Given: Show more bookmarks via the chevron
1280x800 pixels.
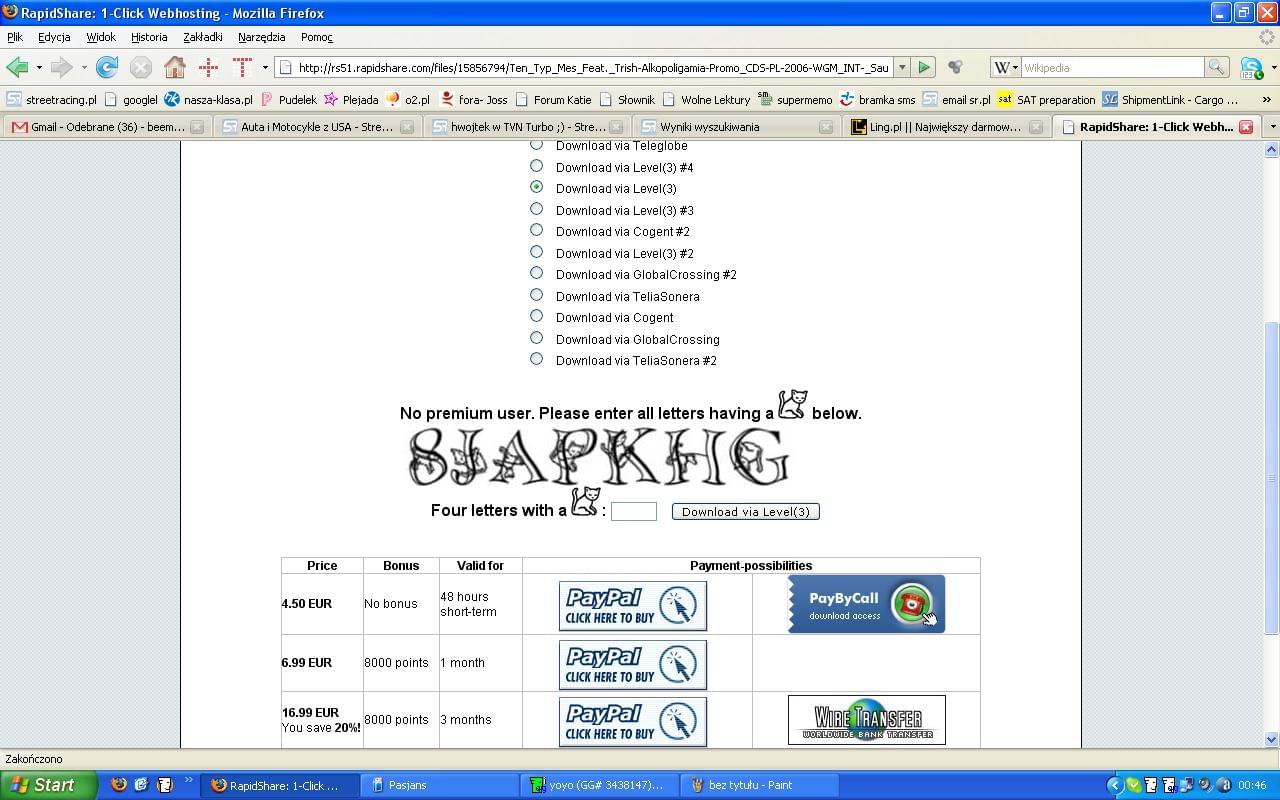Looking at the screenshot, I should (x=1267, y=99).
